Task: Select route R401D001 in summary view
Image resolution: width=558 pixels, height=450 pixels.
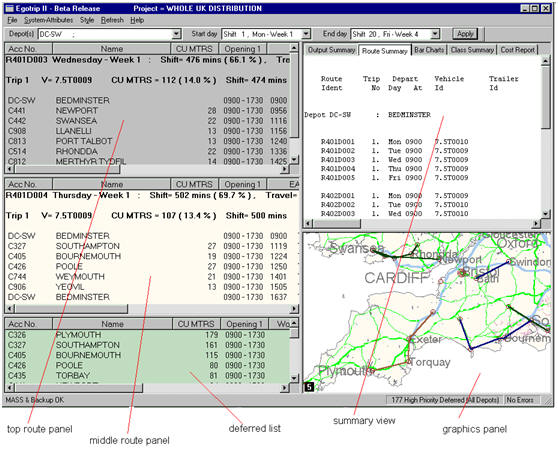Action: 394,142
